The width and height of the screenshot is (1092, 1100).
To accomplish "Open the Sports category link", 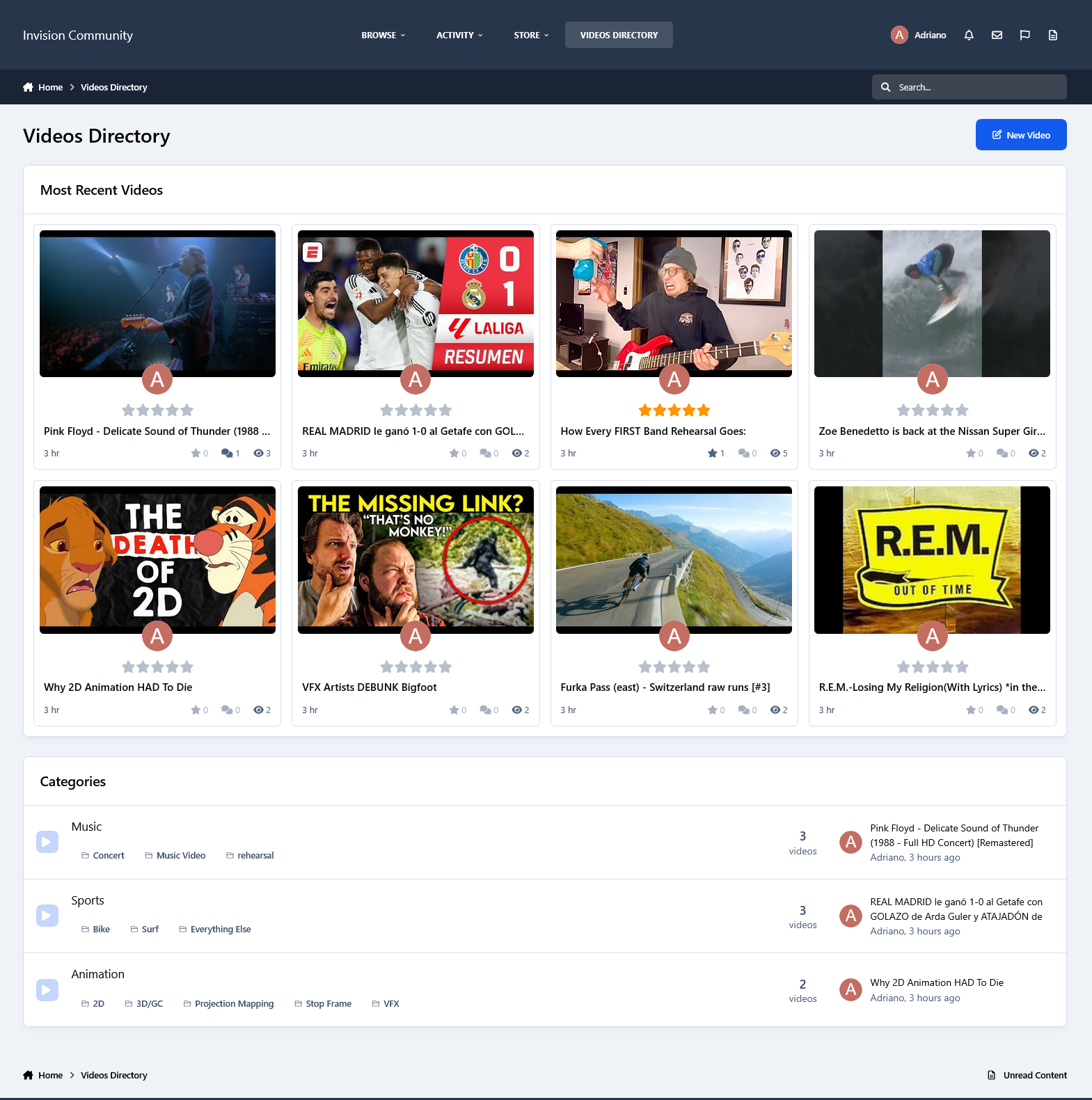I will pos(88,900).
